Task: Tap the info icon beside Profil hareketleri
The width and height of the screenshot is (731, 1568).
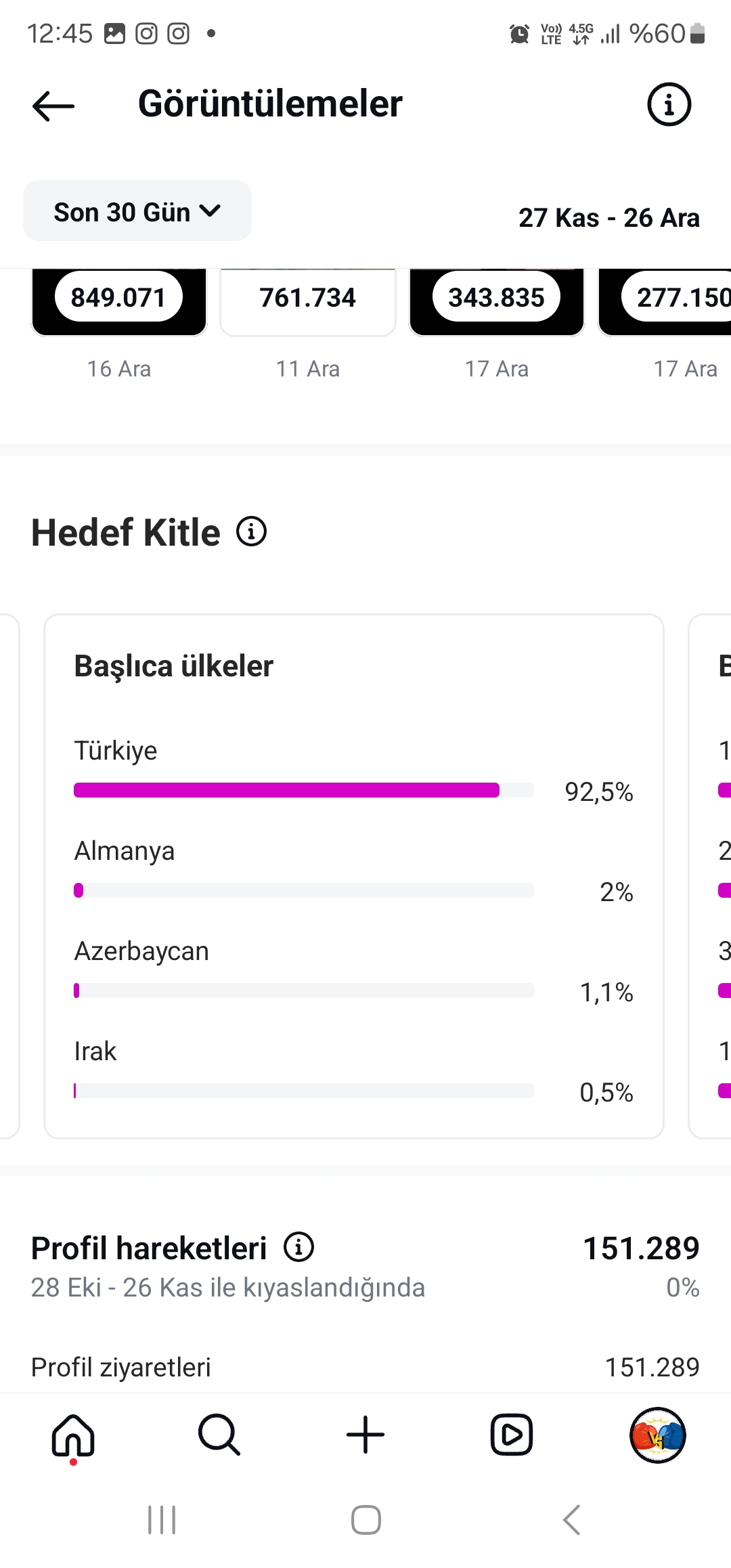Action: click(x=298, y=1246)
